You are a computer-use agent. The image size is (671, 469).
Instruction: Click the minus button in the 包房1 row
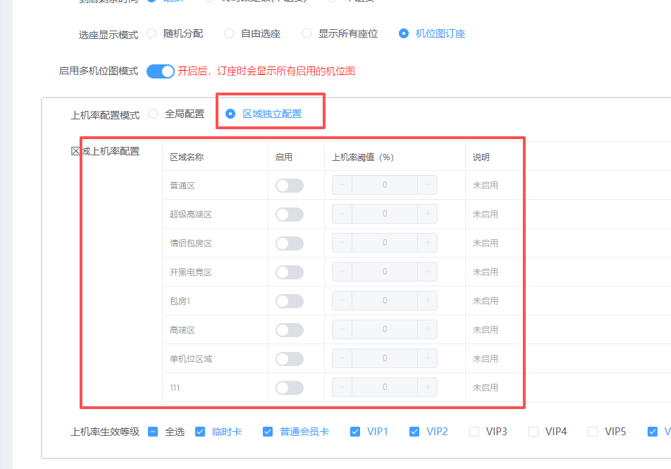coord(342,300)
